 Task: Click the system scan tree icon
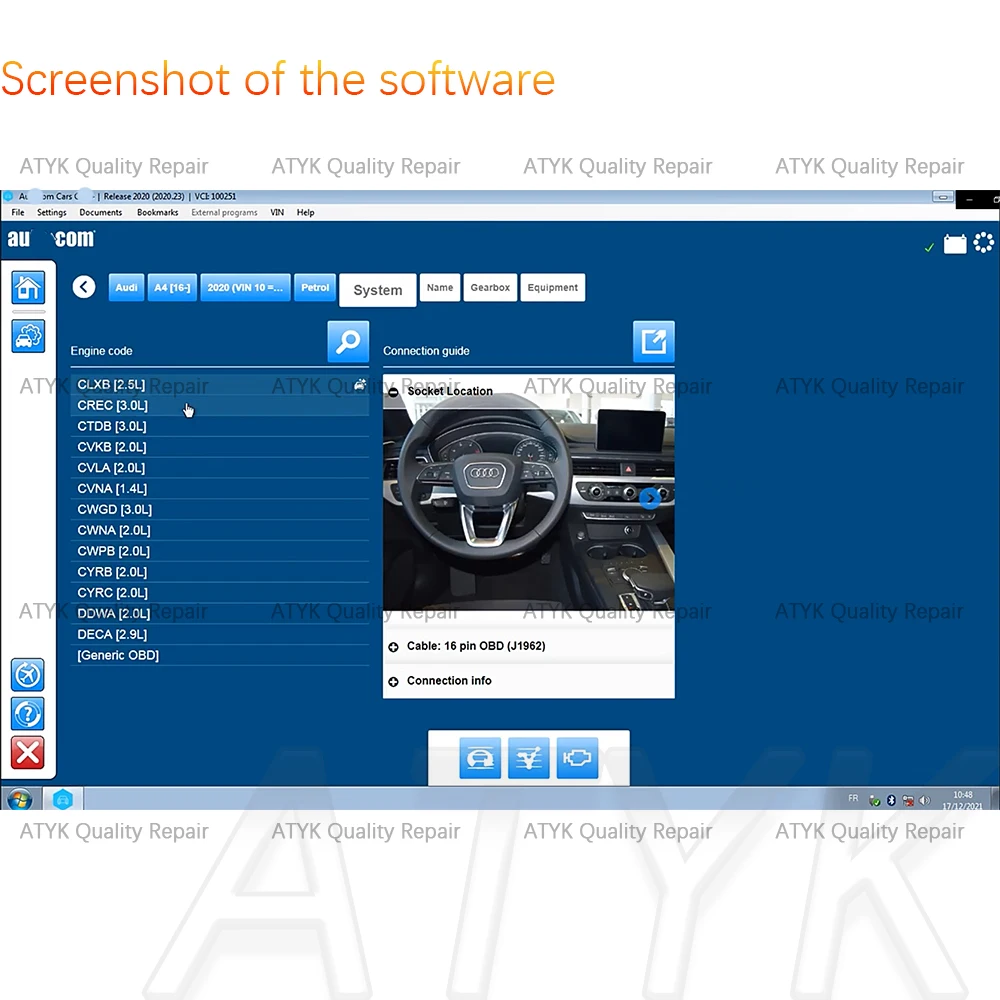coord(529,758)
